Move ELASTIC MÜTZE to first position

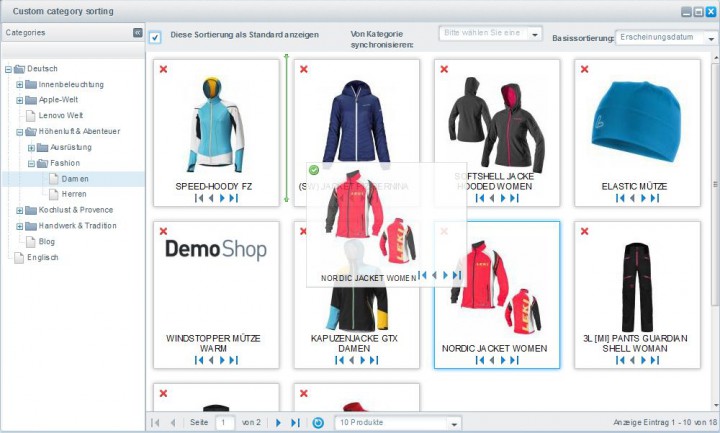coord(620,198)
